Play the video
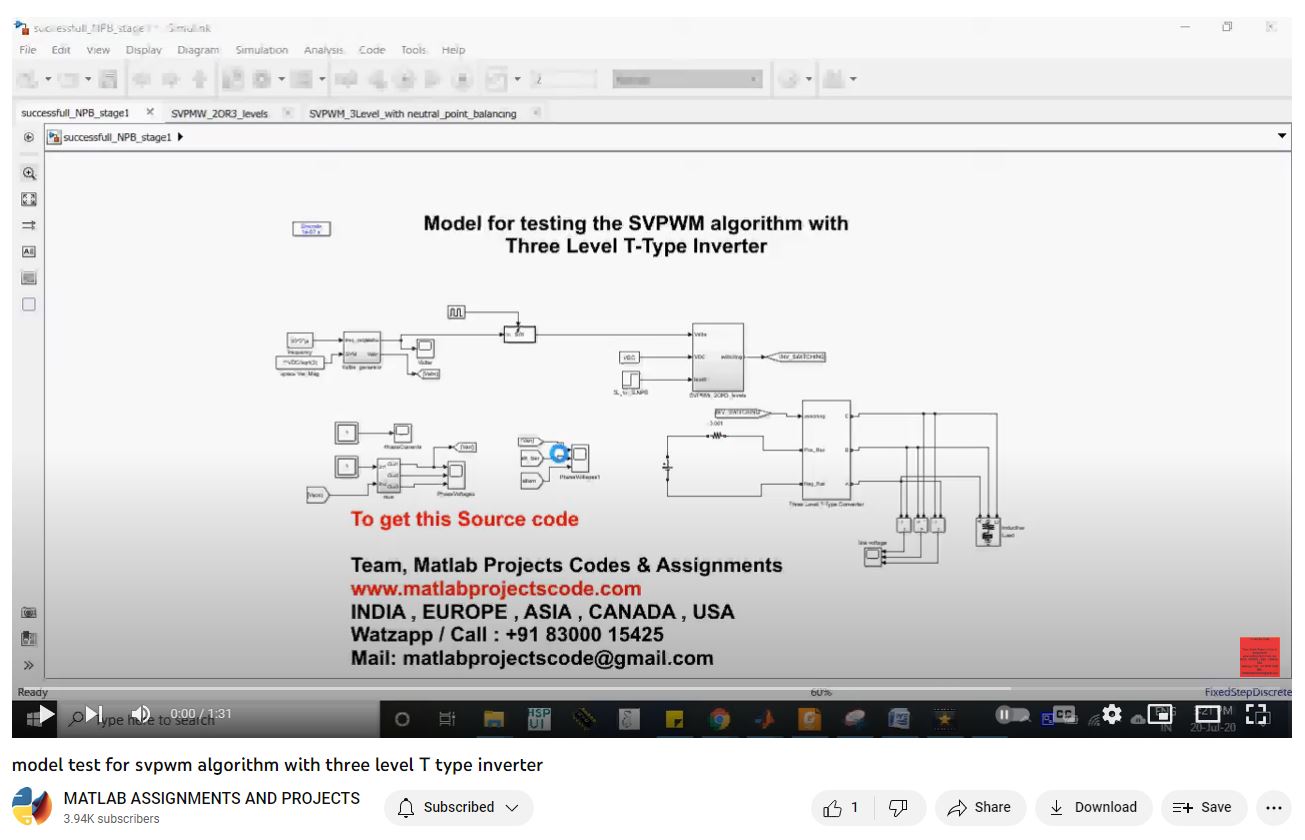This screenshot has width=1305, height=840. (x=46, y=714)
